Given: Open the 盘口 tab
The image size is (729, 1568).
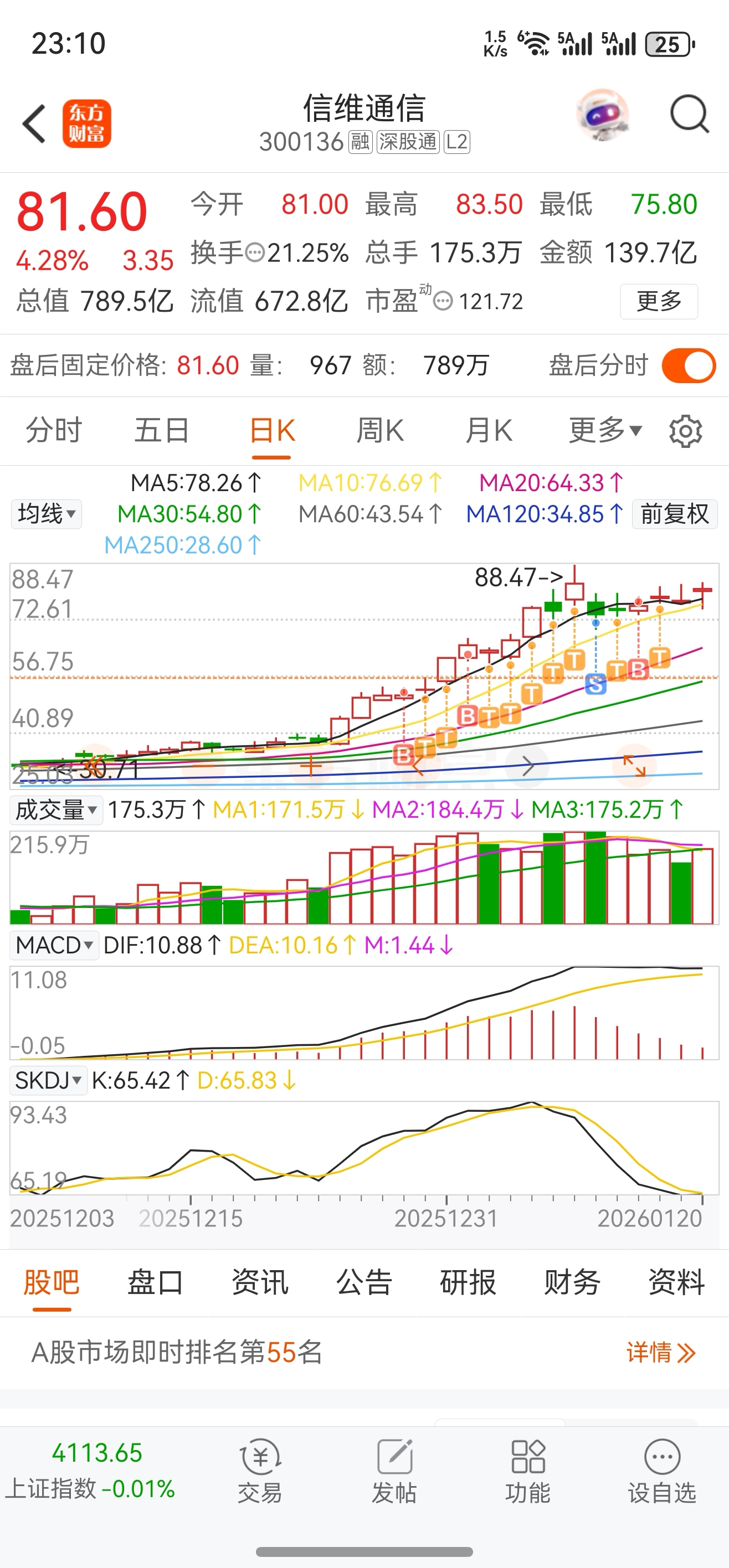Looking at the screenshot, I should pyautogui.click(x=155, y=1282).
